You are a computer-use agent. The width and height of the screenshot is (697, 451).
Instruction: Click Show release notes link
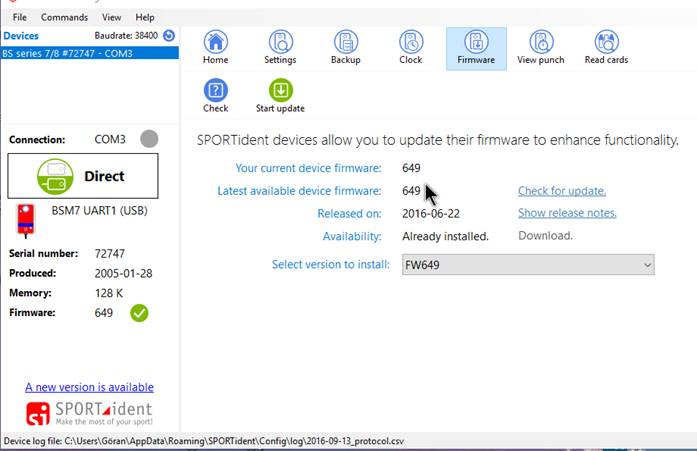tap(567, 213)
